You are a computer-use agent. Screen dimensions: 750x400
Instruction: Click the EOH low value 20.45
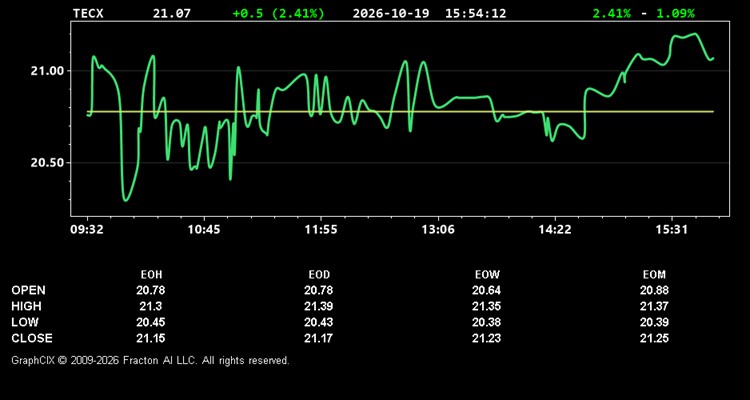coord(151,322)
